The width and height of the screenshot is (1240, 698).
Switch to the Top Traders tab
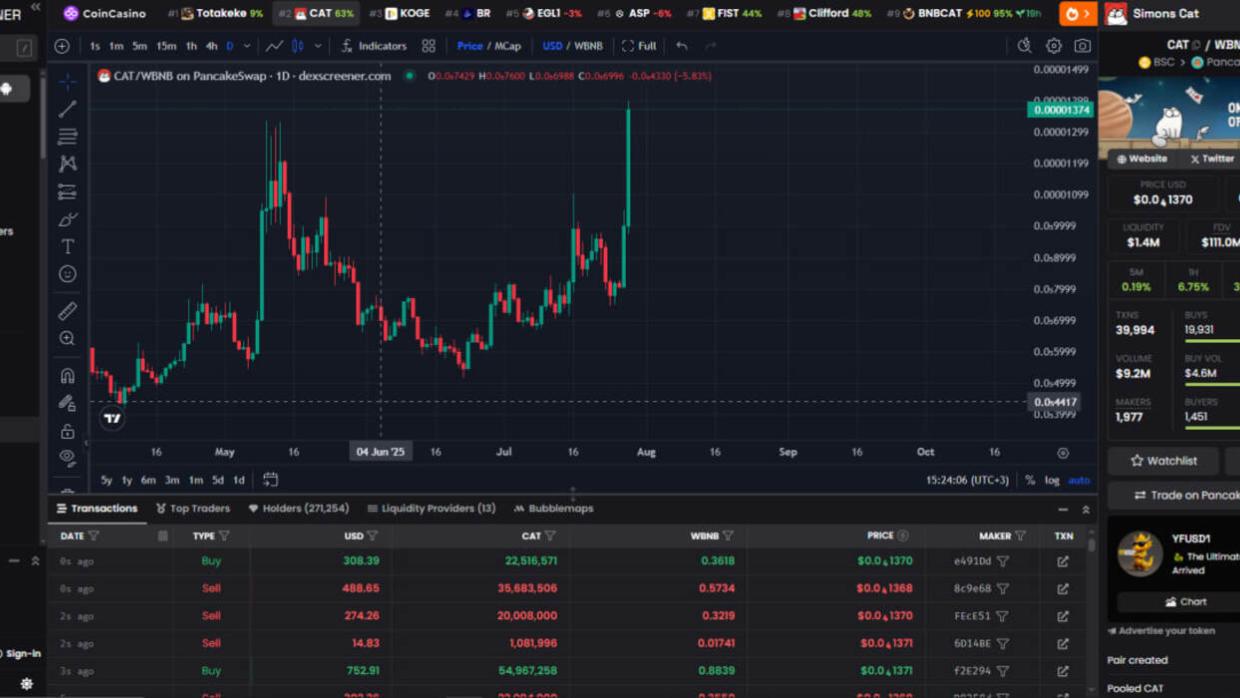coord(193,508)
